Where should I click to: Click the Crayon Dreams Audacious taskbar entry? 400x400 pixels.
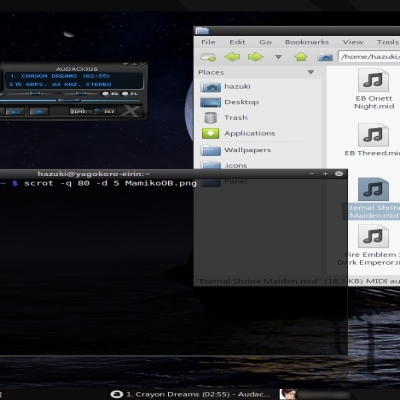[191, 394]
